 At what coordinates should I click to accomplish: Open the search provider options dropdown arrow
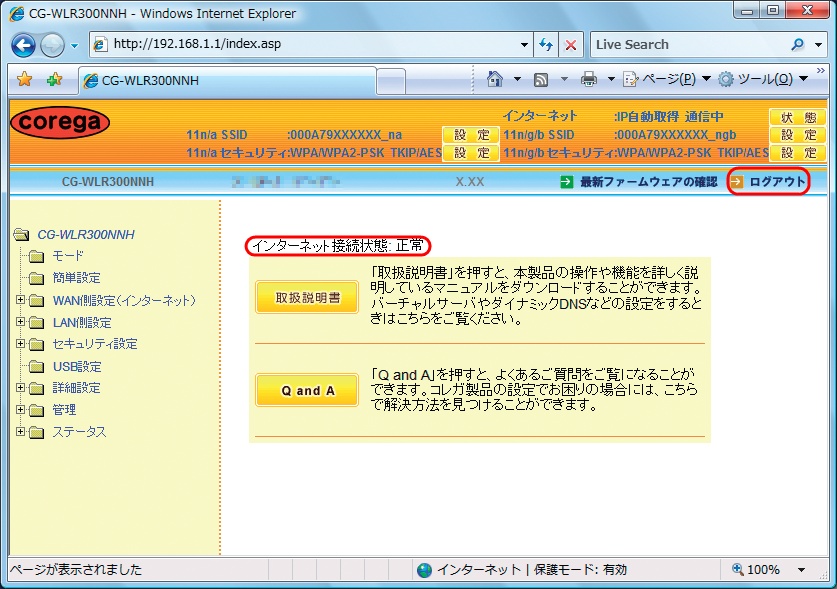tap(818, 45)
